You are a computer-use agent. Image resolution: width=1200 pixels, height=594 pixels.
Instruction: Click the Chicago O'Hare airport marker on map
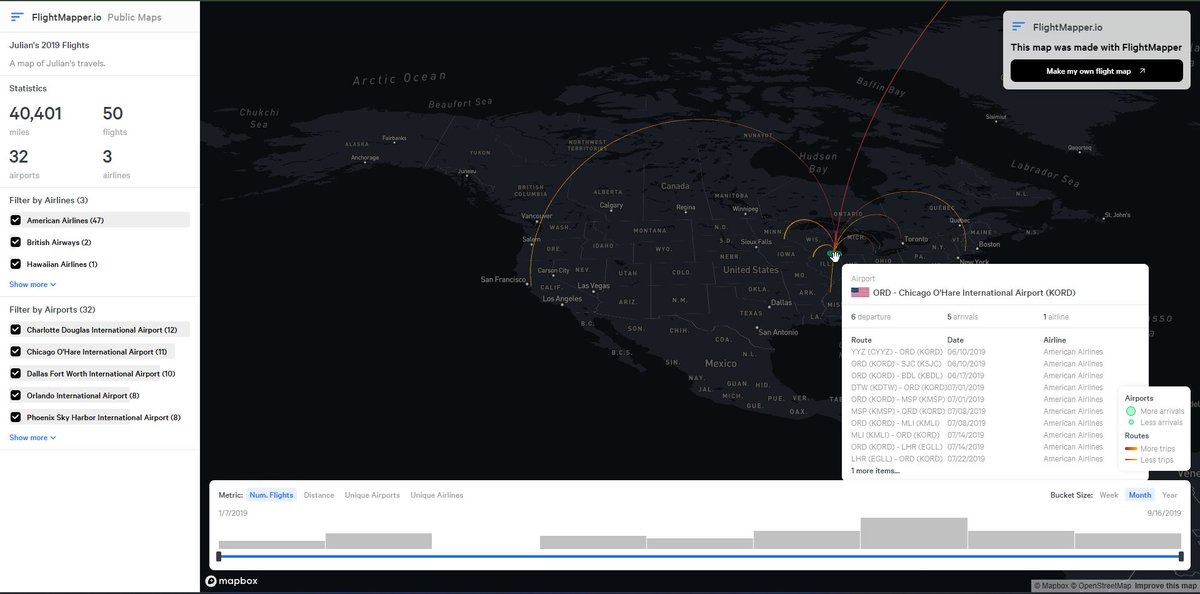[x=835, y=254]
